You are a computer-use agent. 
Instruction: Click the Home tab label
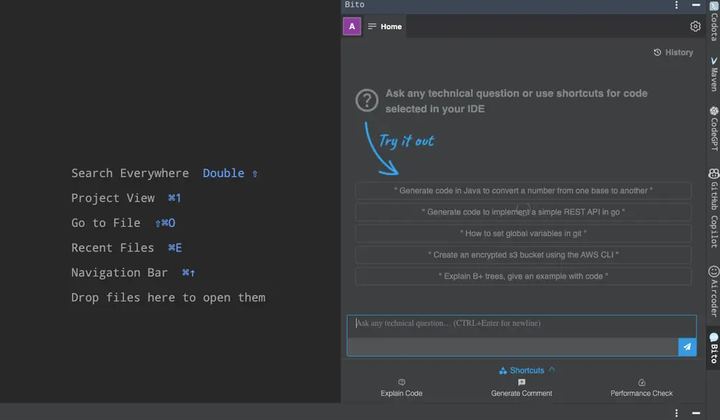tap(391, 27)
